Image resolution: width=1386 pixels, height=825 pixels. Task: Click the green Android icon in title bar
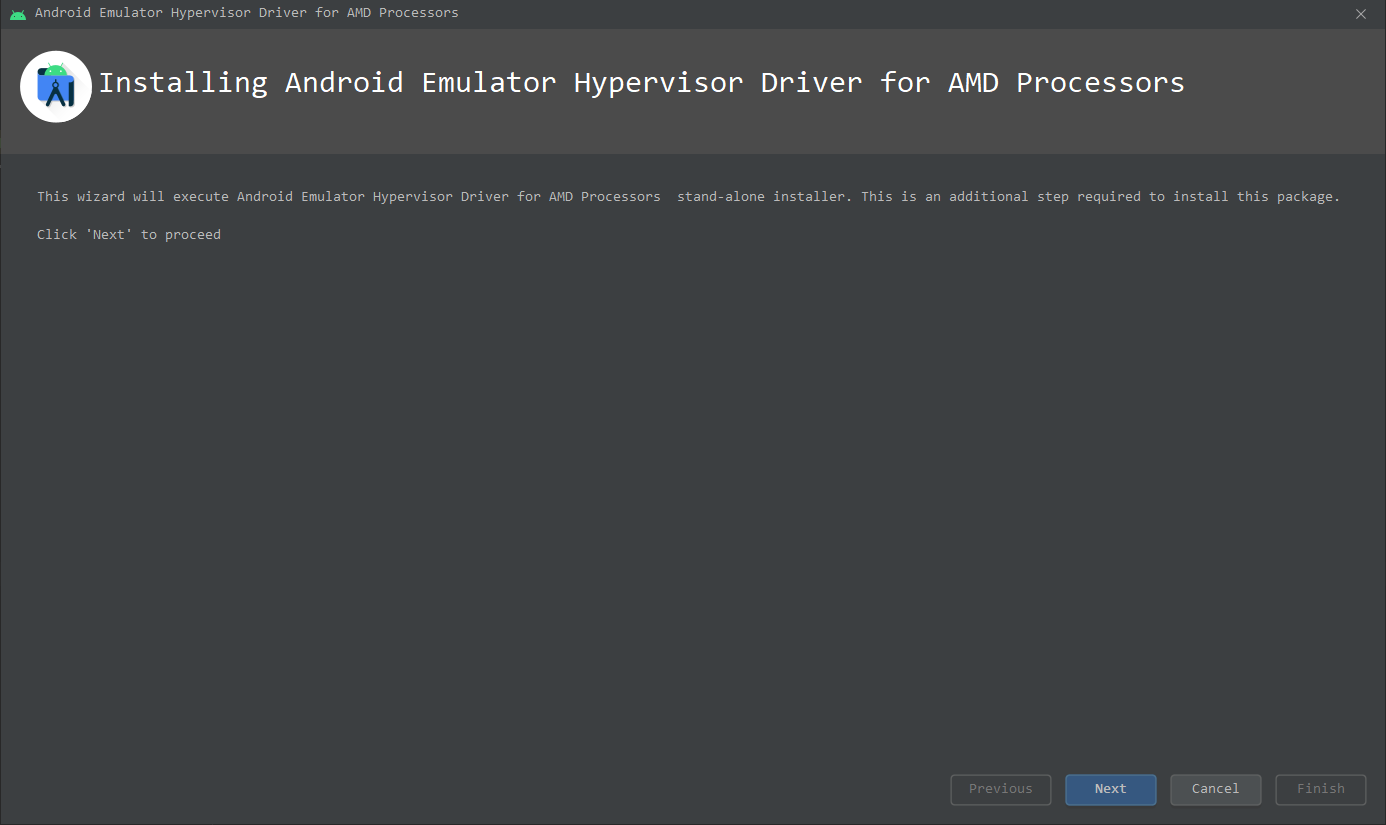pyautogui.click(x=18, y=14)
